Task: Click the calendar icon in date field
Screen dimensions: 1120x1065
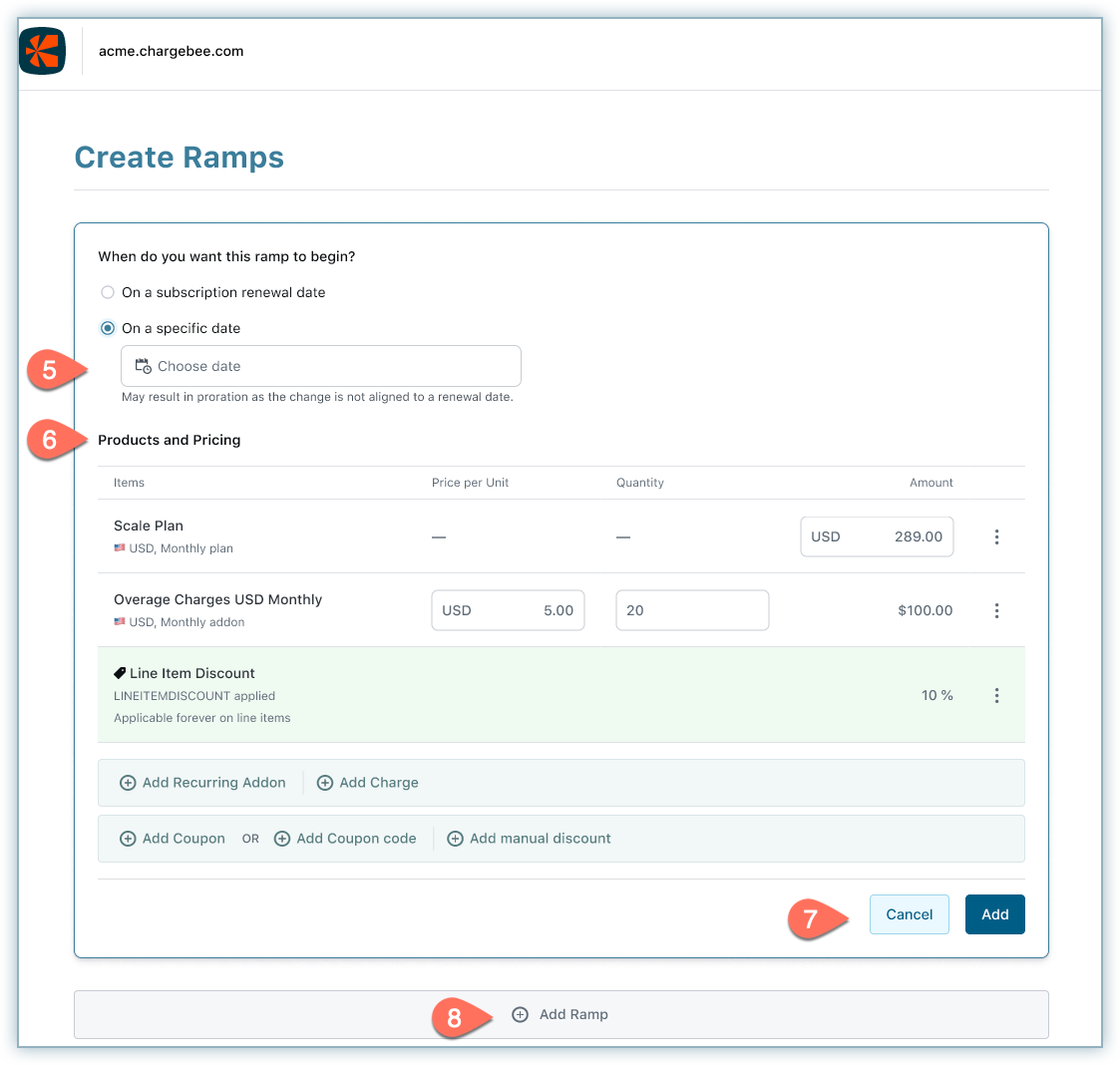Action: coord(143,366)
